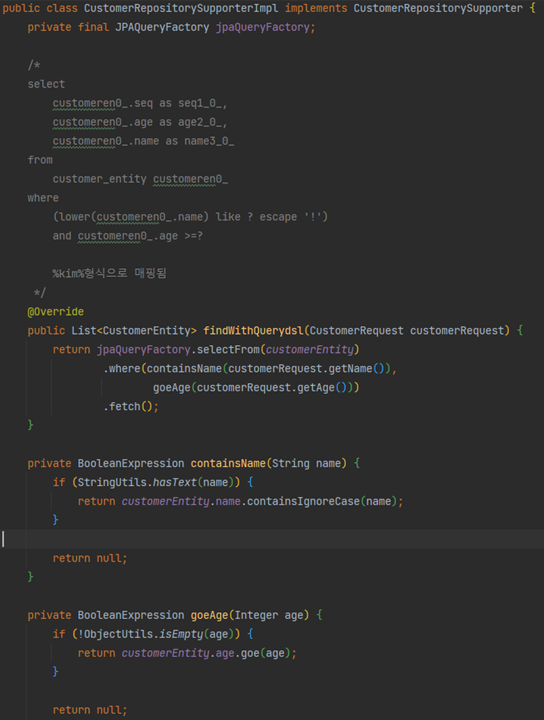The width and height of the screenshot is (544, 720).
Task: Click 'return null;' in containsName method
Action: coord(90,558)
